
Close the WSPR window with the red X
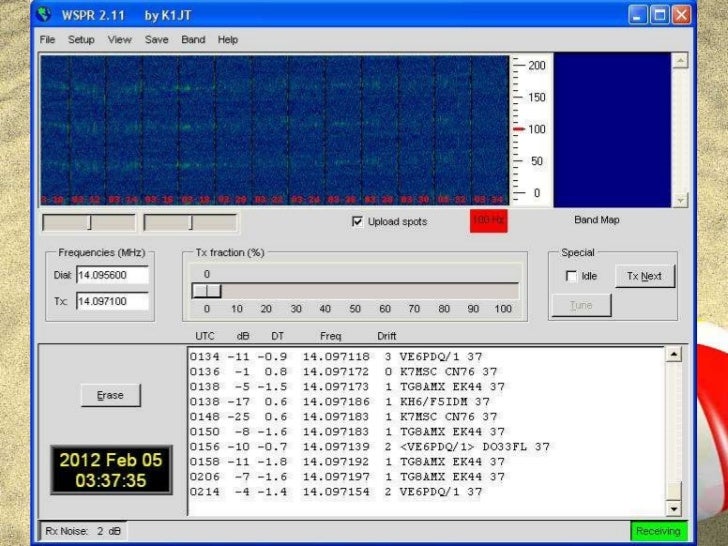(x=681, y=15)
